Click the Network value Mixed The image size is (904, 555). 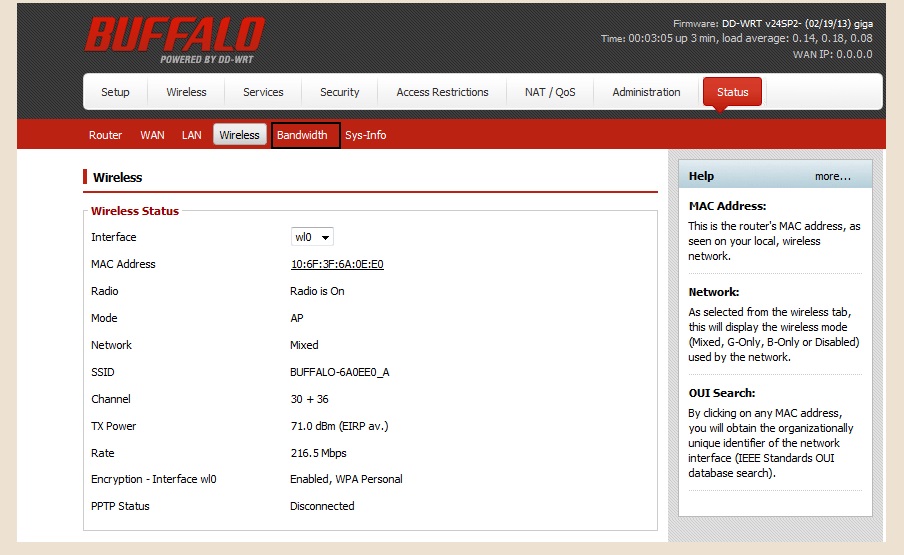pos(304,345)
